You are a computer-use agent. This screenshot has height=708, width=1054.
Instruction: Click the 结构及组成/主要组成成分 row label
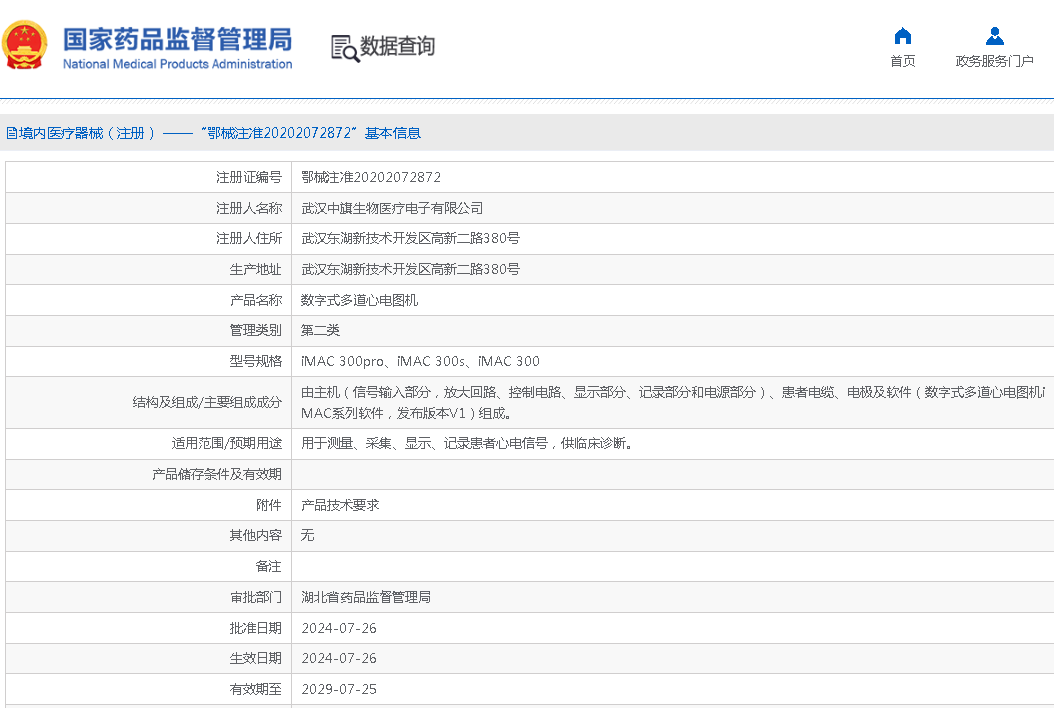point(207,402)
